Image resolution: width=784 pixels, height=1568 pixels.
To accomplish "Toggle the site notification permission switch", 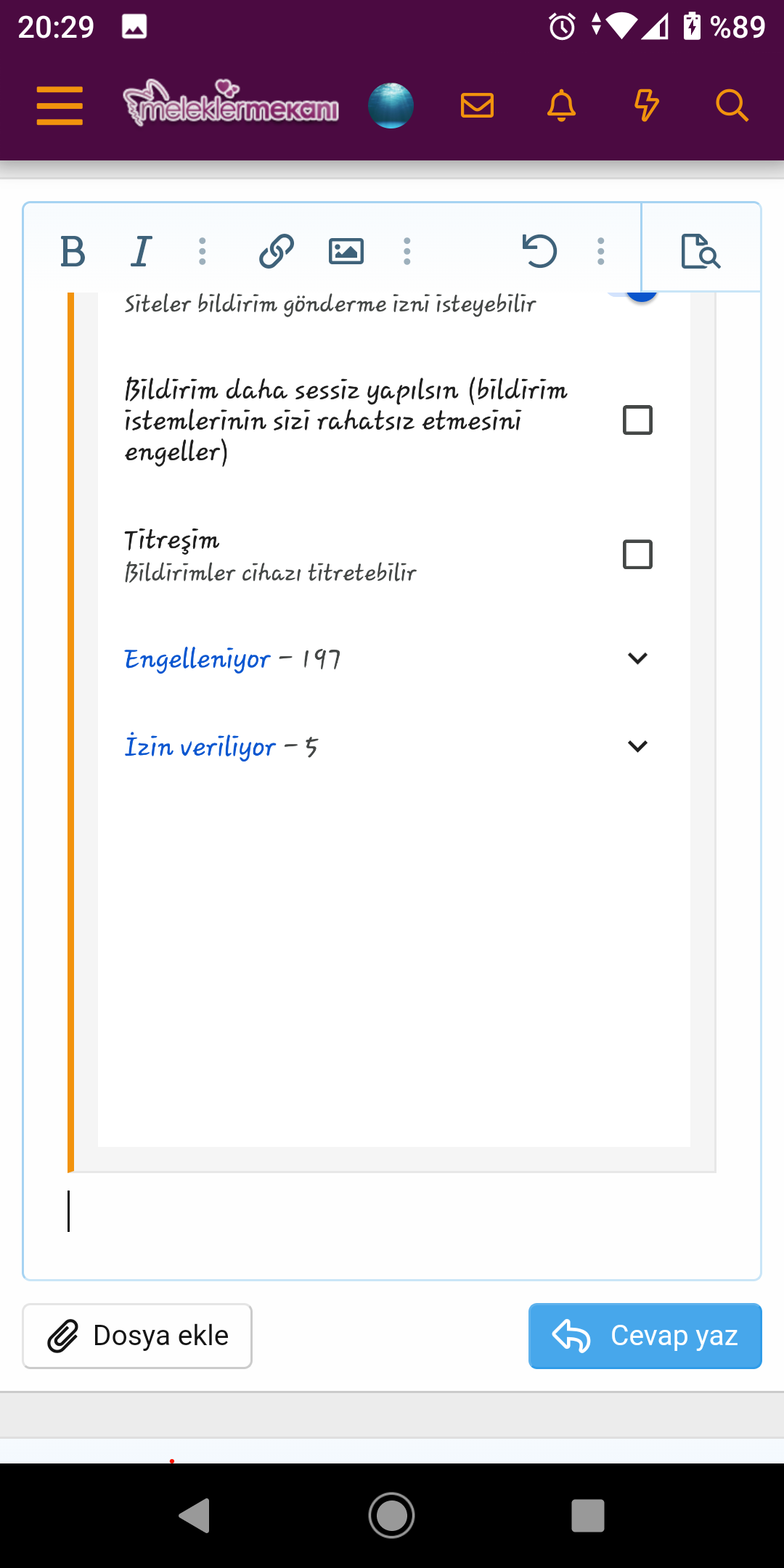I will [x=640, y=295].
